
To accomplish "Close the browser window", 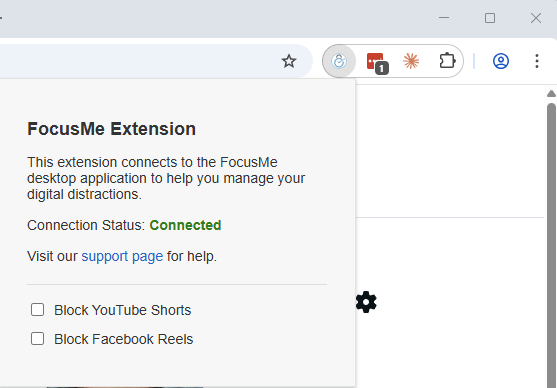I will (536, 18).
